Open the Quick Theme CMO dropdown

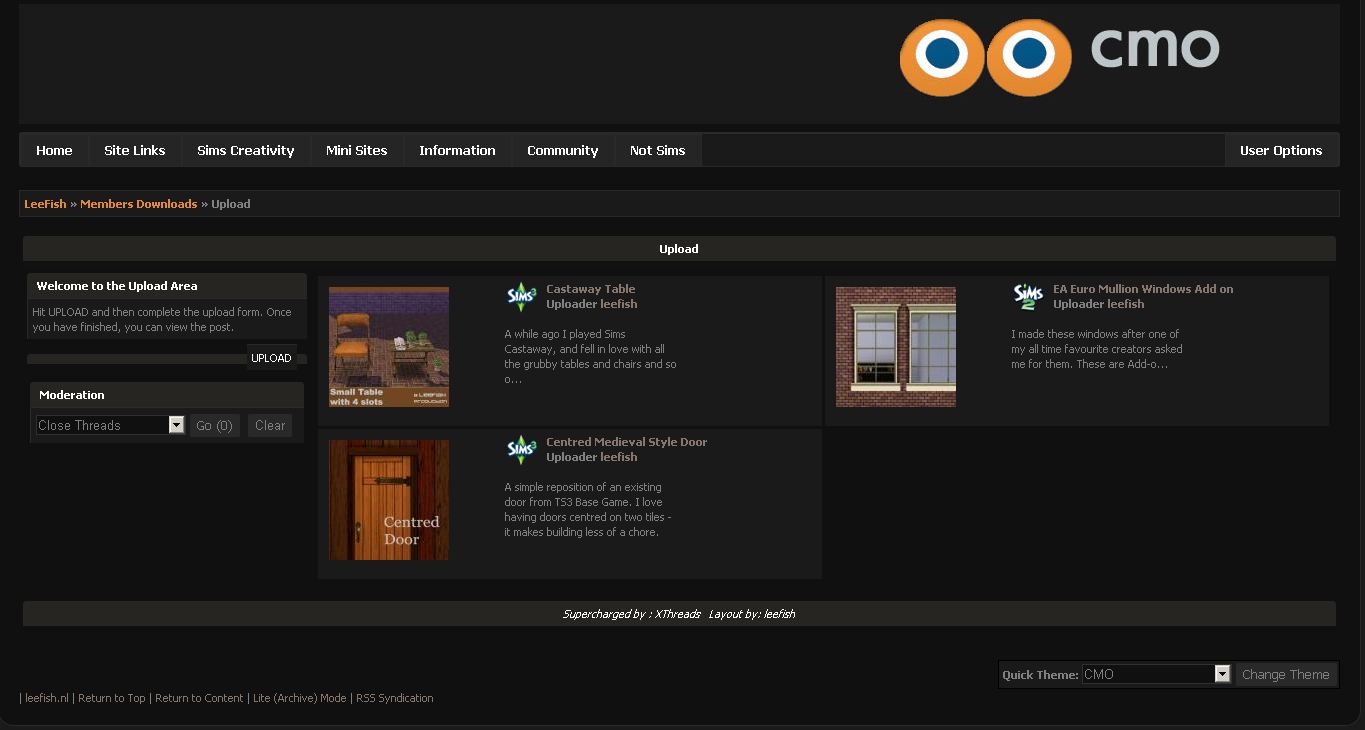1221,674
